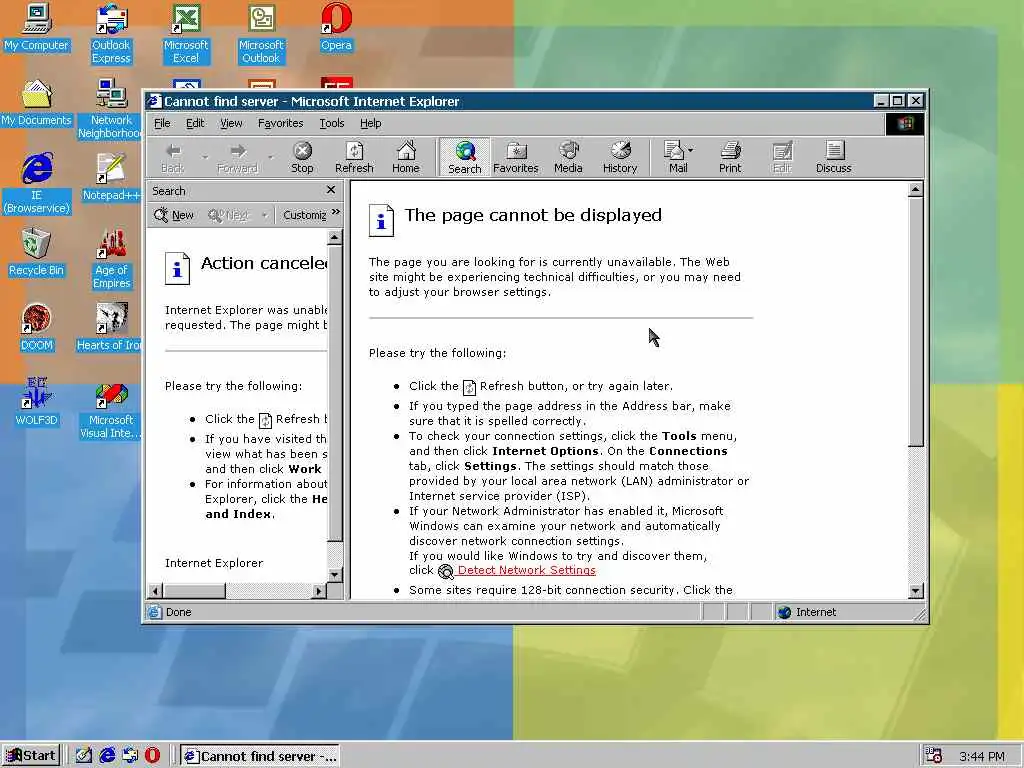Open the Media toolbar button
Image resolution: width=1024 pixels, height=768 pixels.
pyautogui.click(x=568, y=158)
